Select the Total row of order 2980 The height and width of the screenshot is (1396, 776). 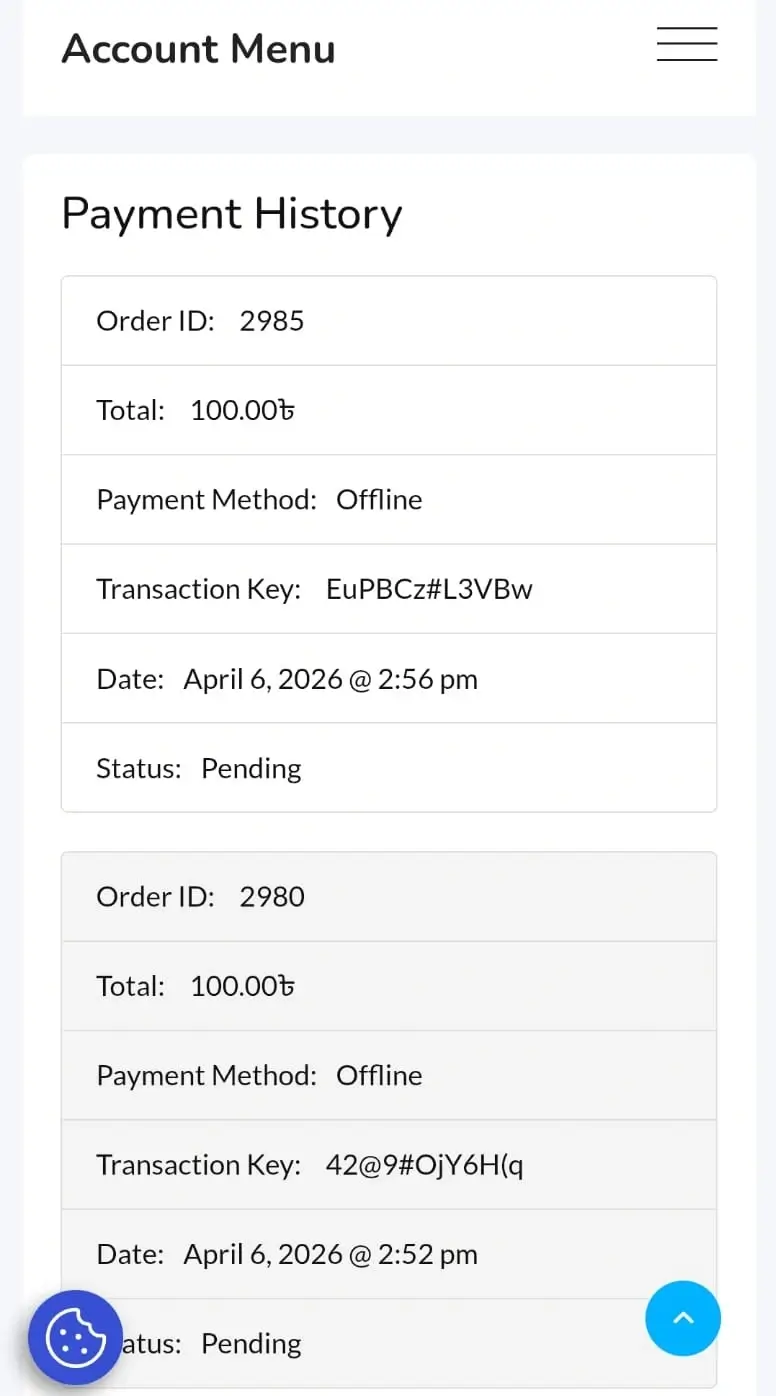tap(388, 986)
